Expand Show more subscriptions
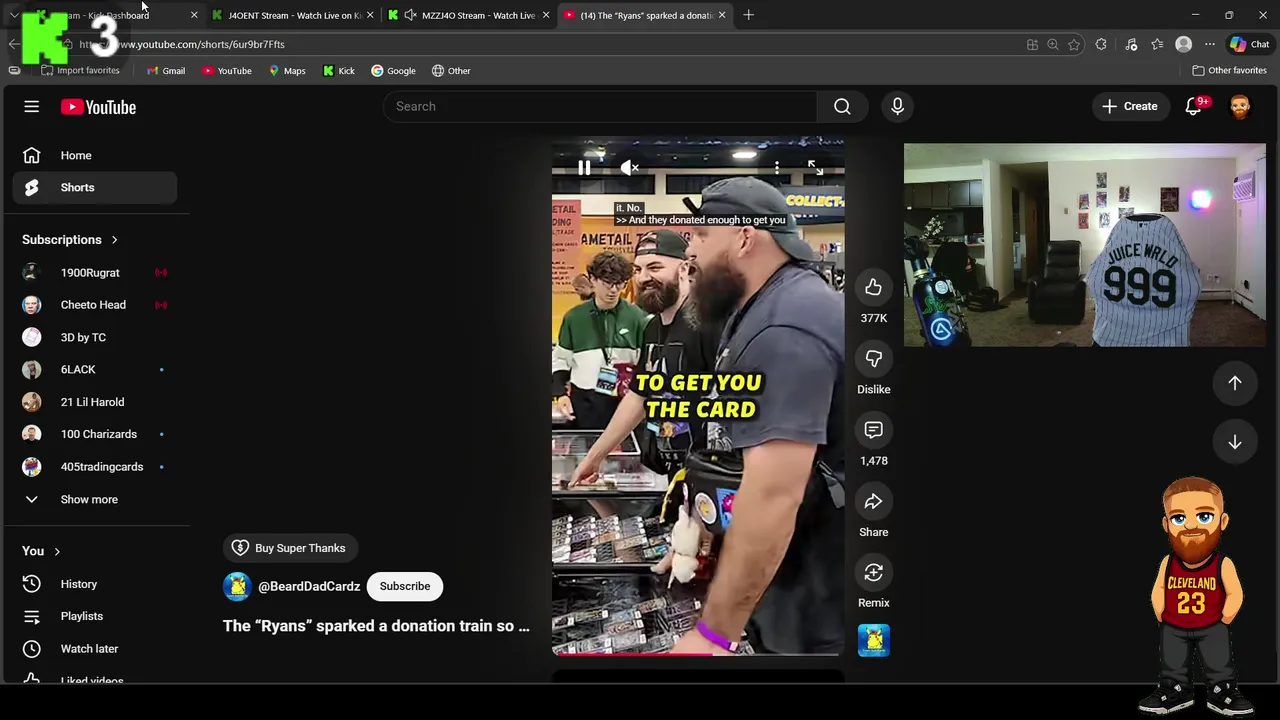The image size is (1280, 720). [95, 499]
